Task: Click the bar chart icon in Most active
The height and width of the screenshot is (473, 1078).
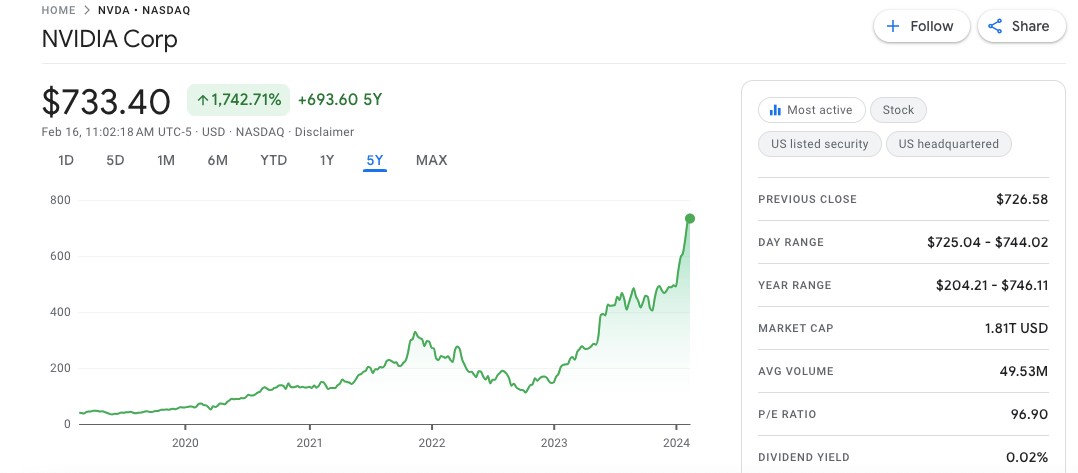Action: tap(775, 110)
